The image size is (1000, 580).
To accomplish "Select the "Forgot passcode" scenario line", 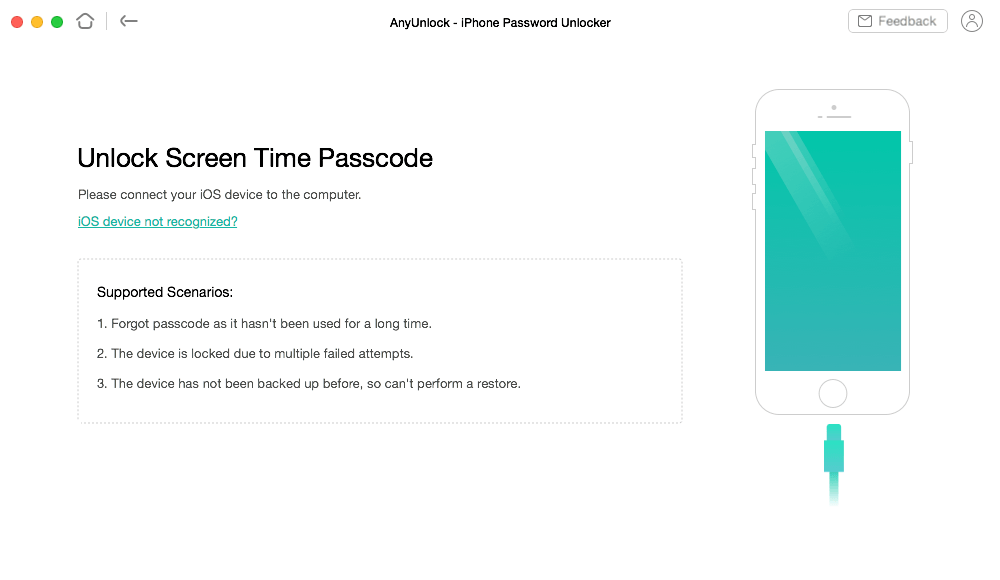I will pyautogui.click(x=264, y=323).
